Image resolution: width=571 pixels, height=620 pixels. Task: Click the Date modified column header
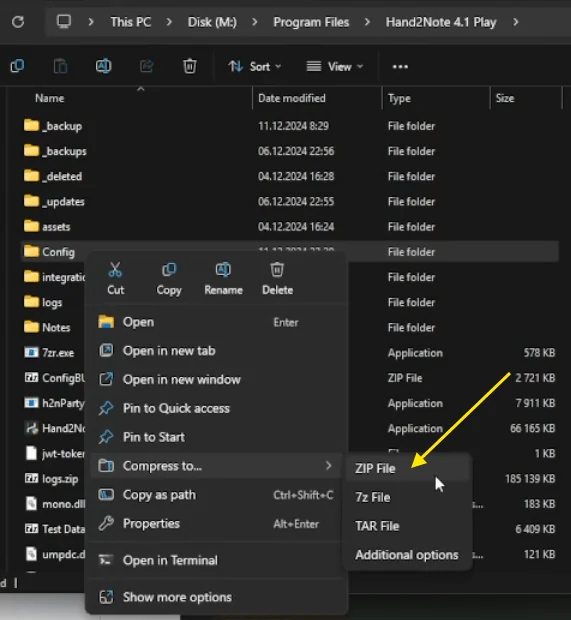tap(292, 98)
